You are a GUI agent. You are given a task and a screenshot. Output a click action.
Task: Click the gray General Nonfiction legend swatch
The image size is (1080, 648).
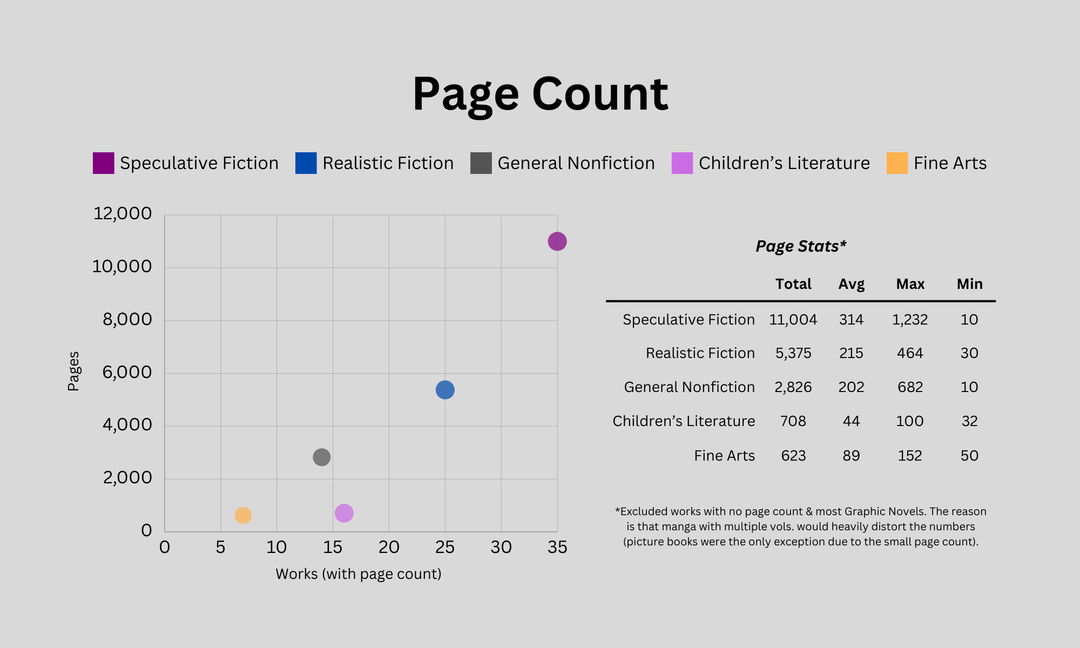pos(481,163)
